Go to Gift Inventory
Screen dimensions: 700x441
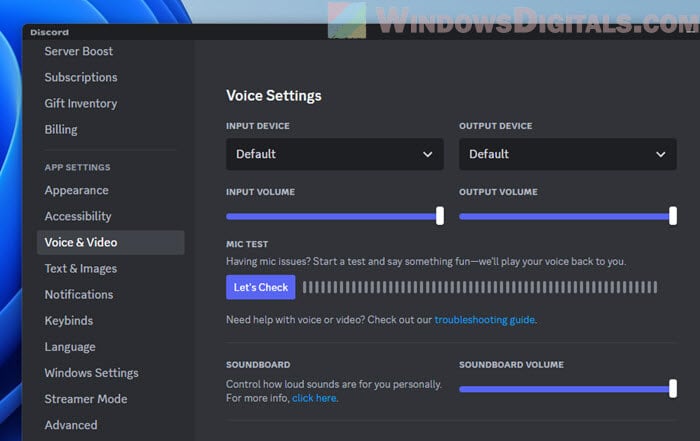point(80,104)
